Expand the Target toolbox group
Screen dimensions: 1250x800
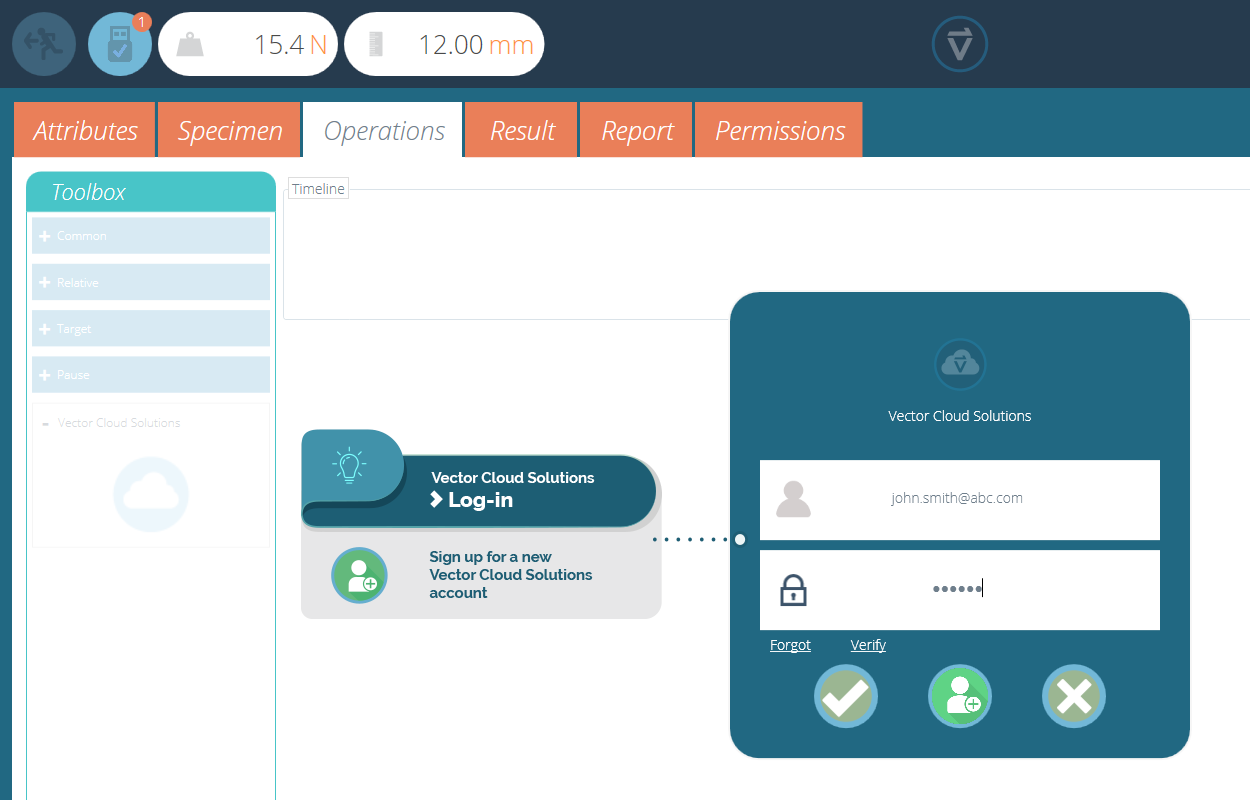click(151, 328)
